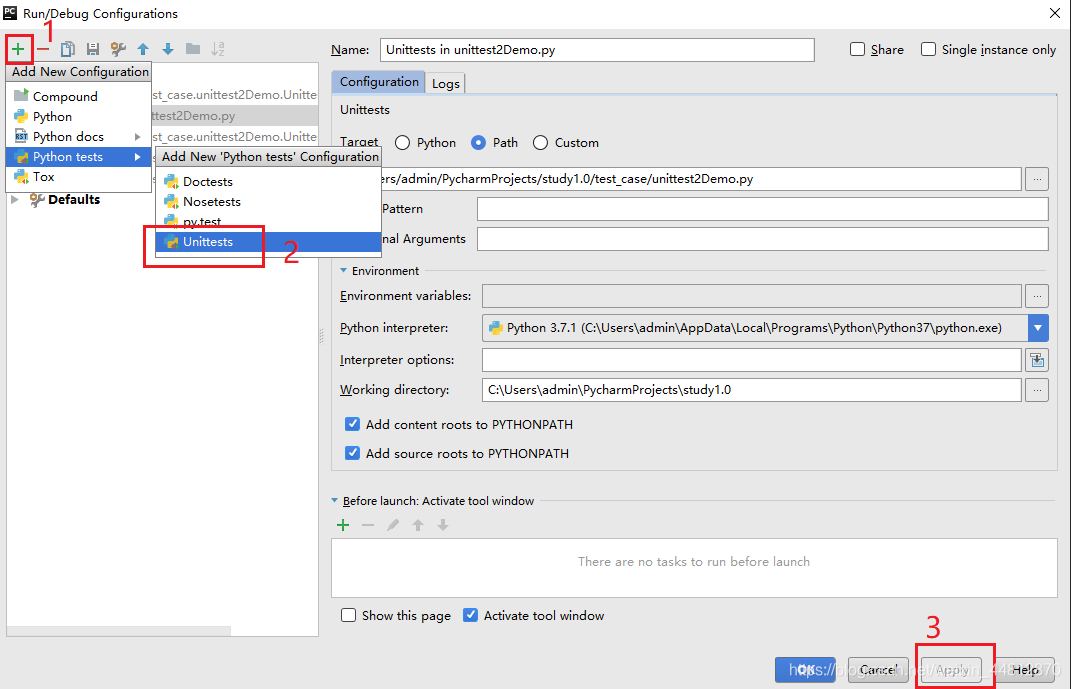Click the move before-launch task down arrow
The height and width of the screenshot is (689, 1071).
click(x=443, y=525)
